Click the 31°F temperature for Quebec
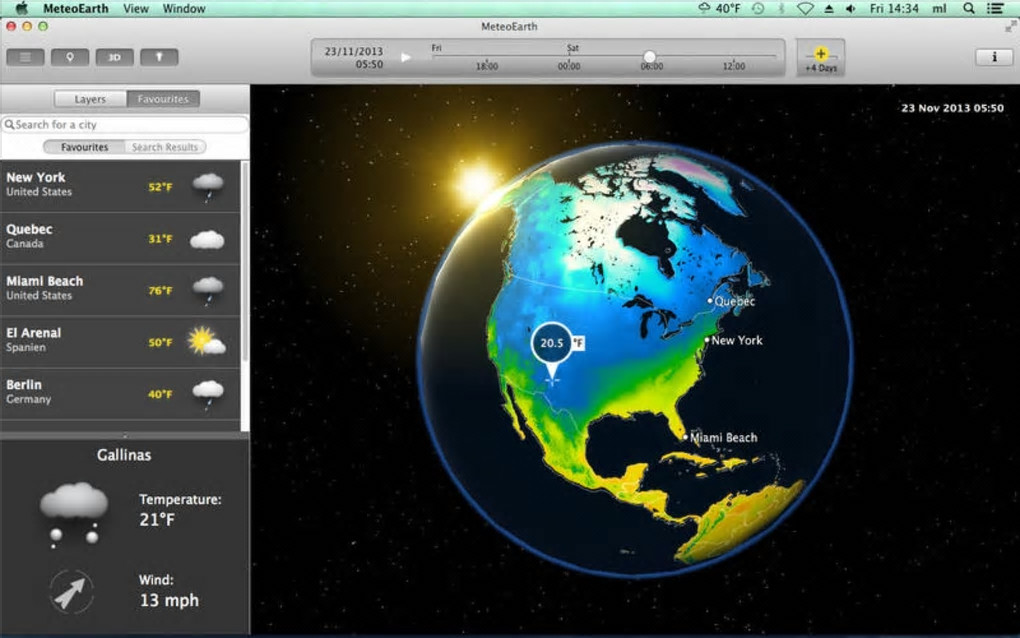 pos(160,239)
